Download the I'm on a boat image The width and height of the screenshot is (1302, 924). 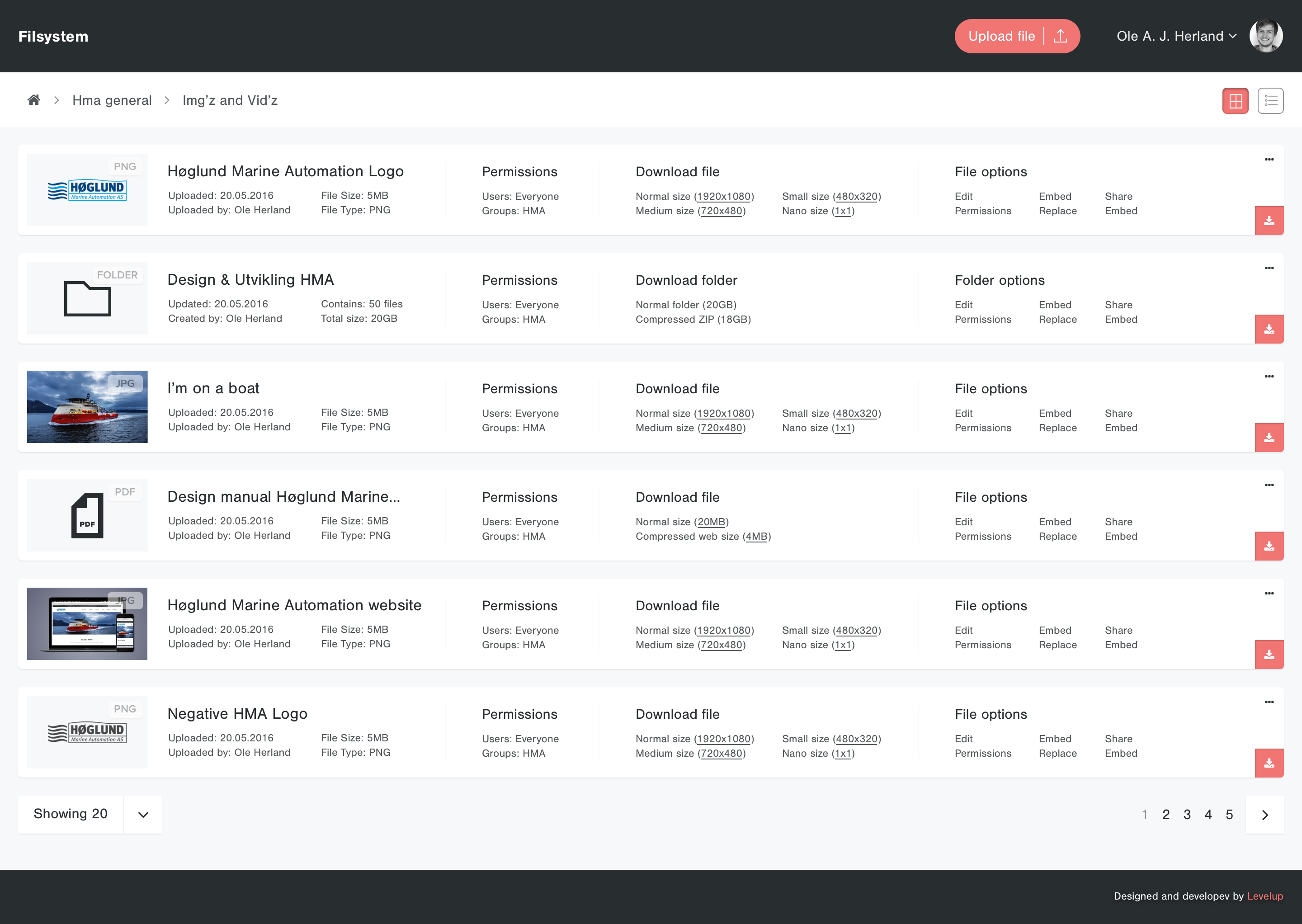pyautogui.click(x=1269, y=437)
